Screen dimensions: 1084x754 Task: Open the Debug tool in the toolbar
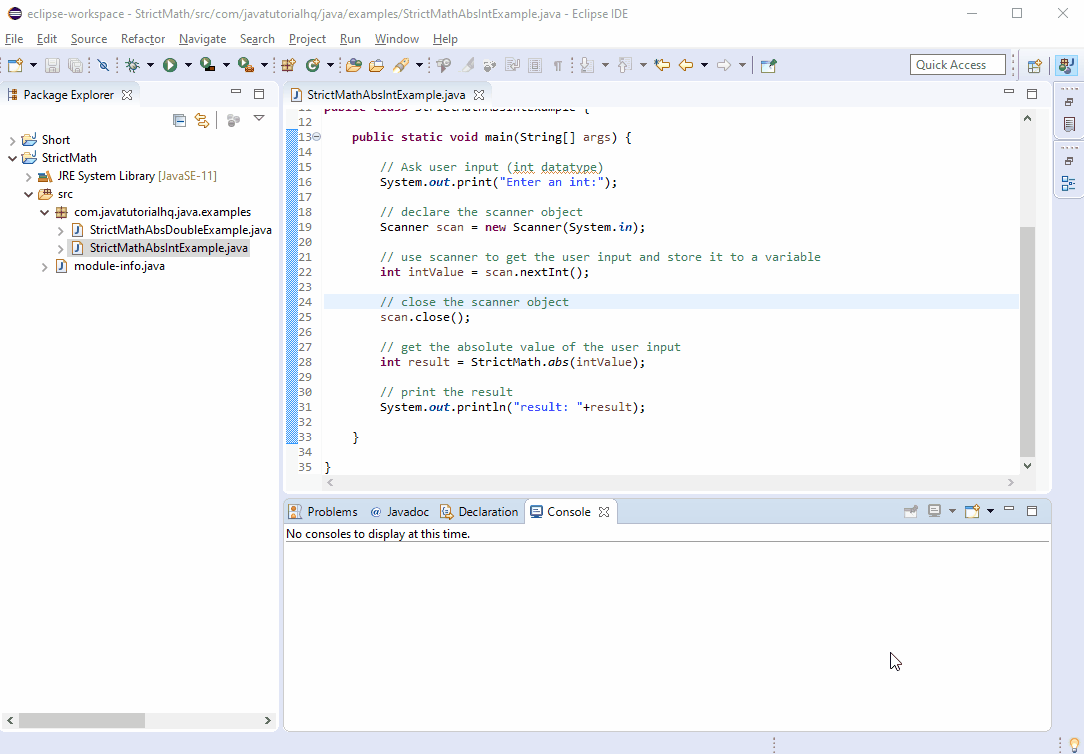point(132,63)
